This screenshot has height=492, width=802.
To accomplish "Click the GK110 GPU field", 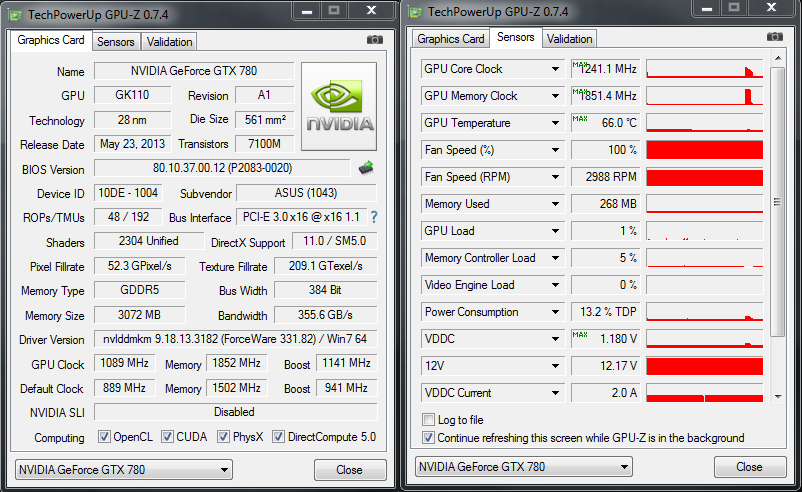I will 132,95.
